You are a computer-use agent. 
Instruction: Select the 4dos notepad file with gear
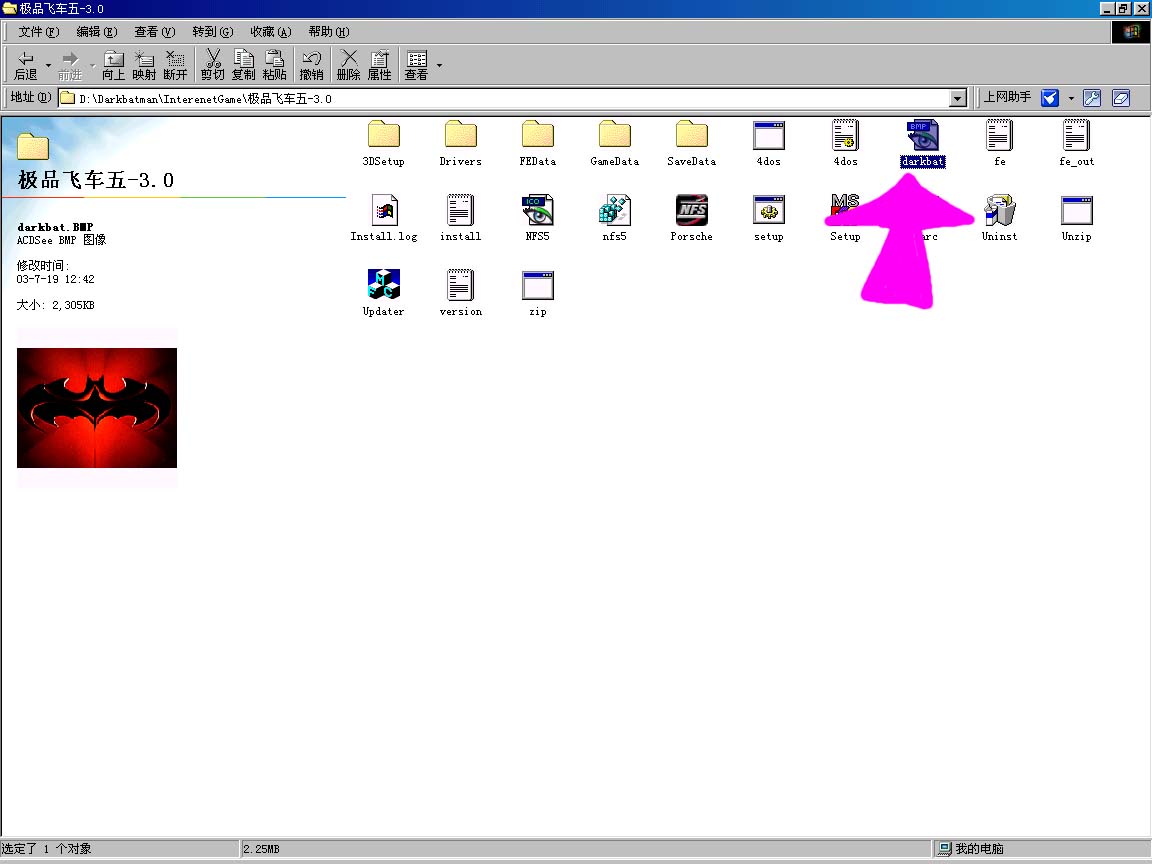point(846,143)
